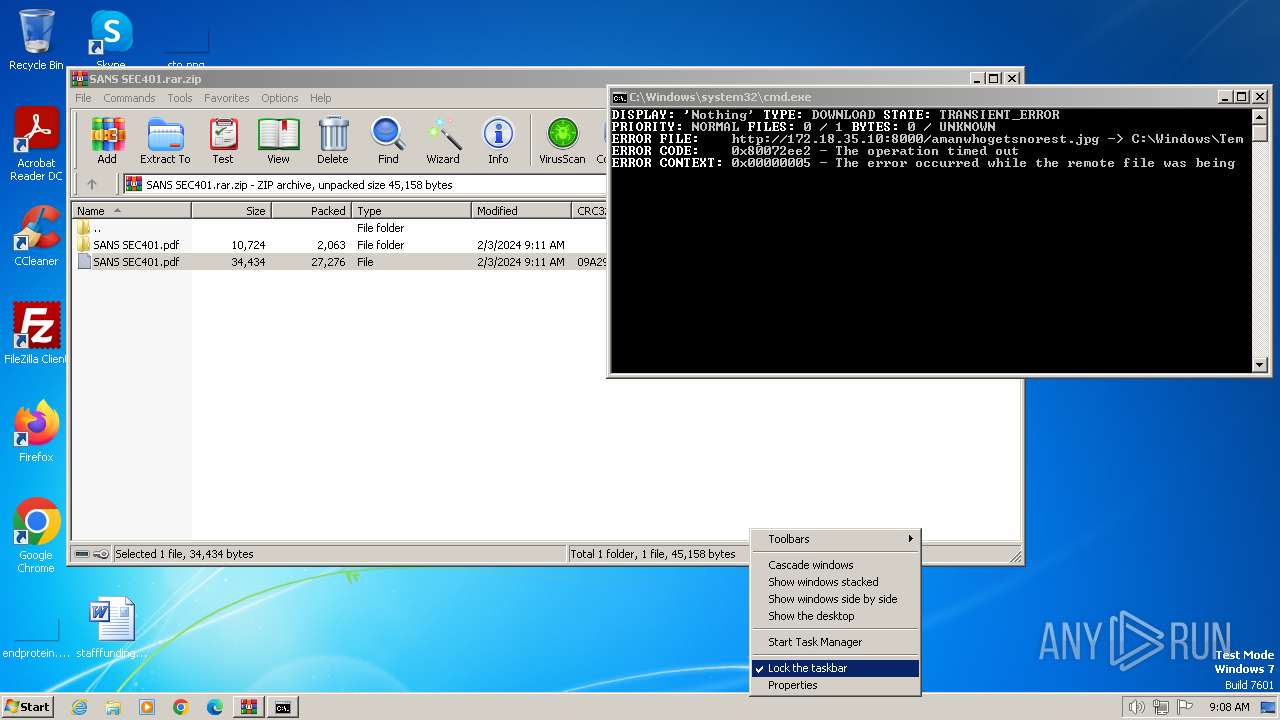Click the Delete trash icon in WinRAR

(x=333, y=140)
